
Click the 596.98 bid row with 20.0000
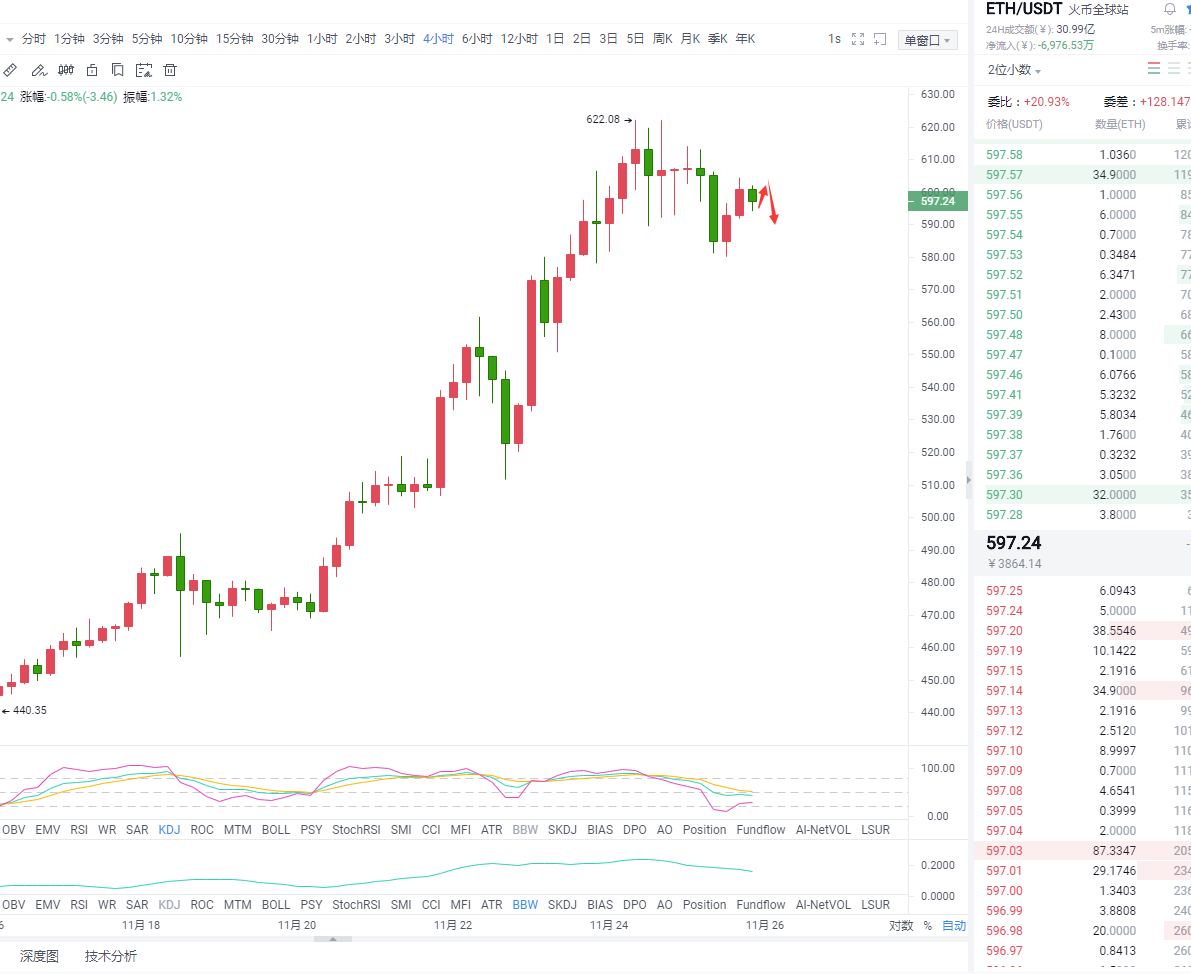point(1082,931)
